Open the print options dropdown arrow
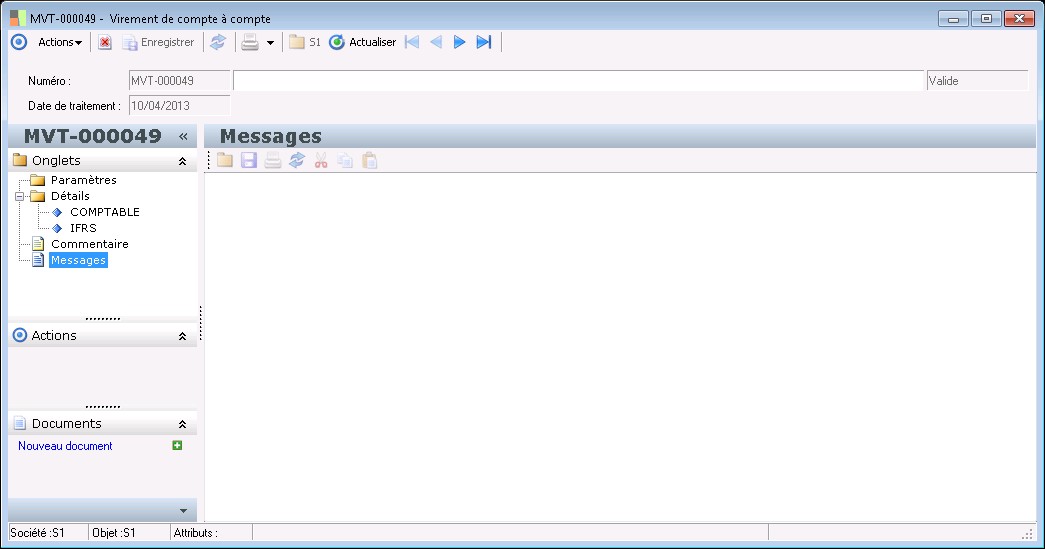The height and width of the screenshot is (549, 1045). point(271,43)
